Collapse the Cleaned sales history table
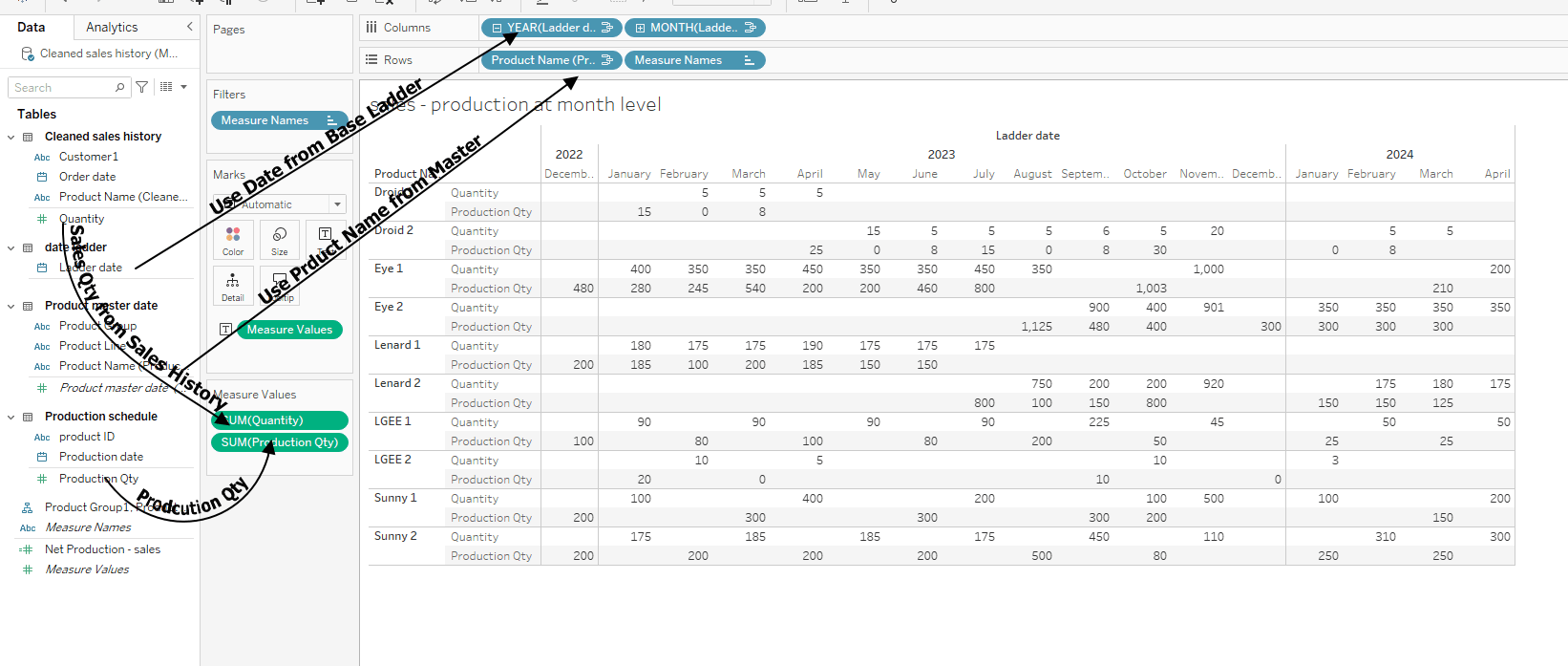 [11, 137]
